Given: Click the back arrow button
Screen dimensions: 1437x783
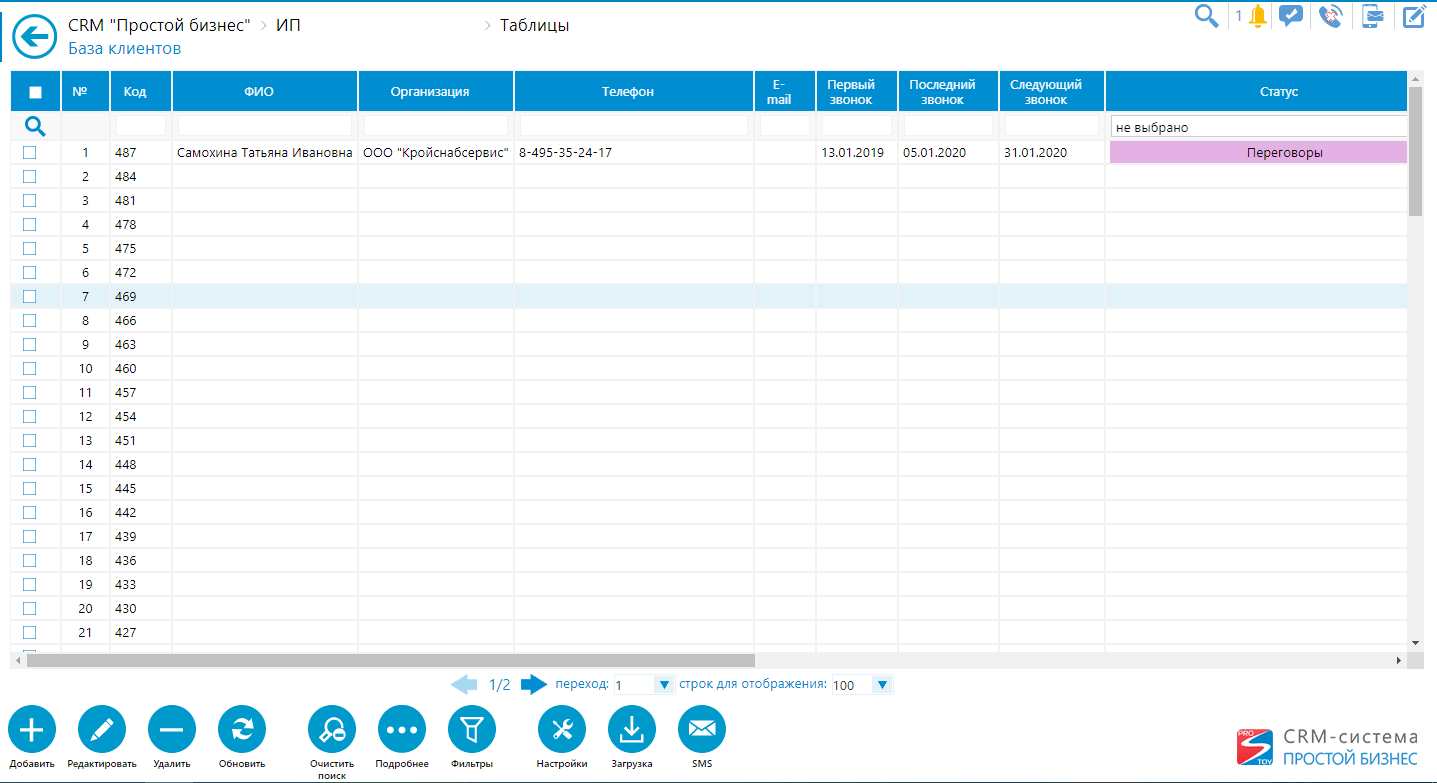Looking at the screenshot, I should 35,38.
